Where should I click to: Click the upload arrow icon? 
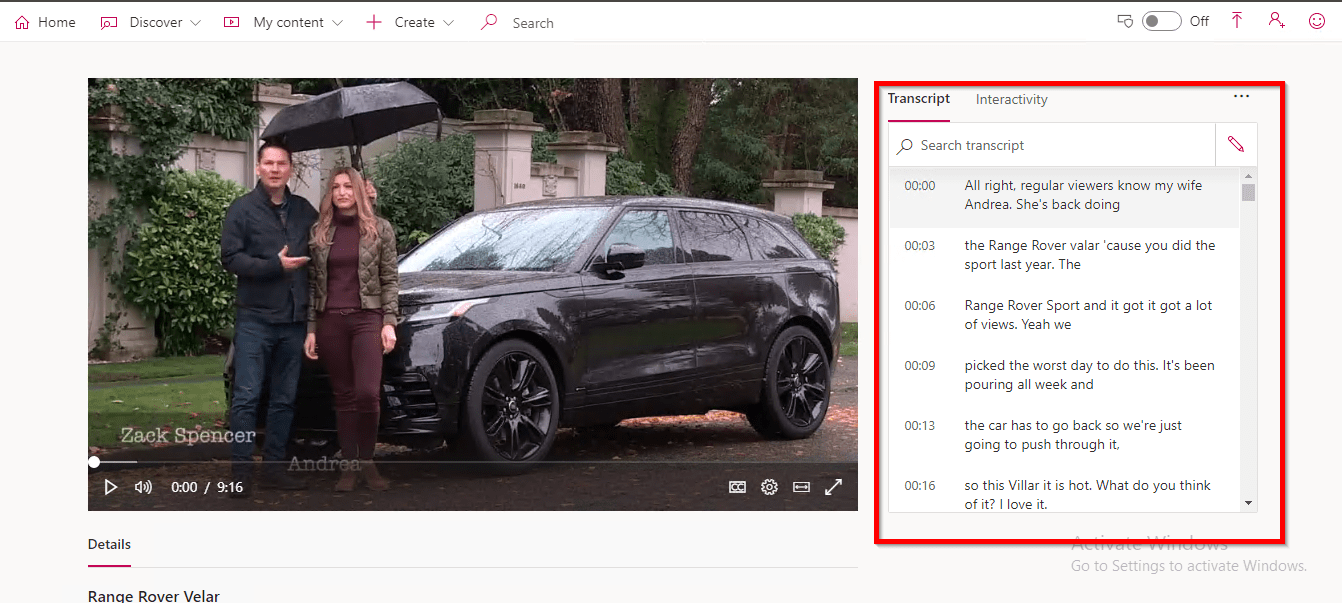1237,21
